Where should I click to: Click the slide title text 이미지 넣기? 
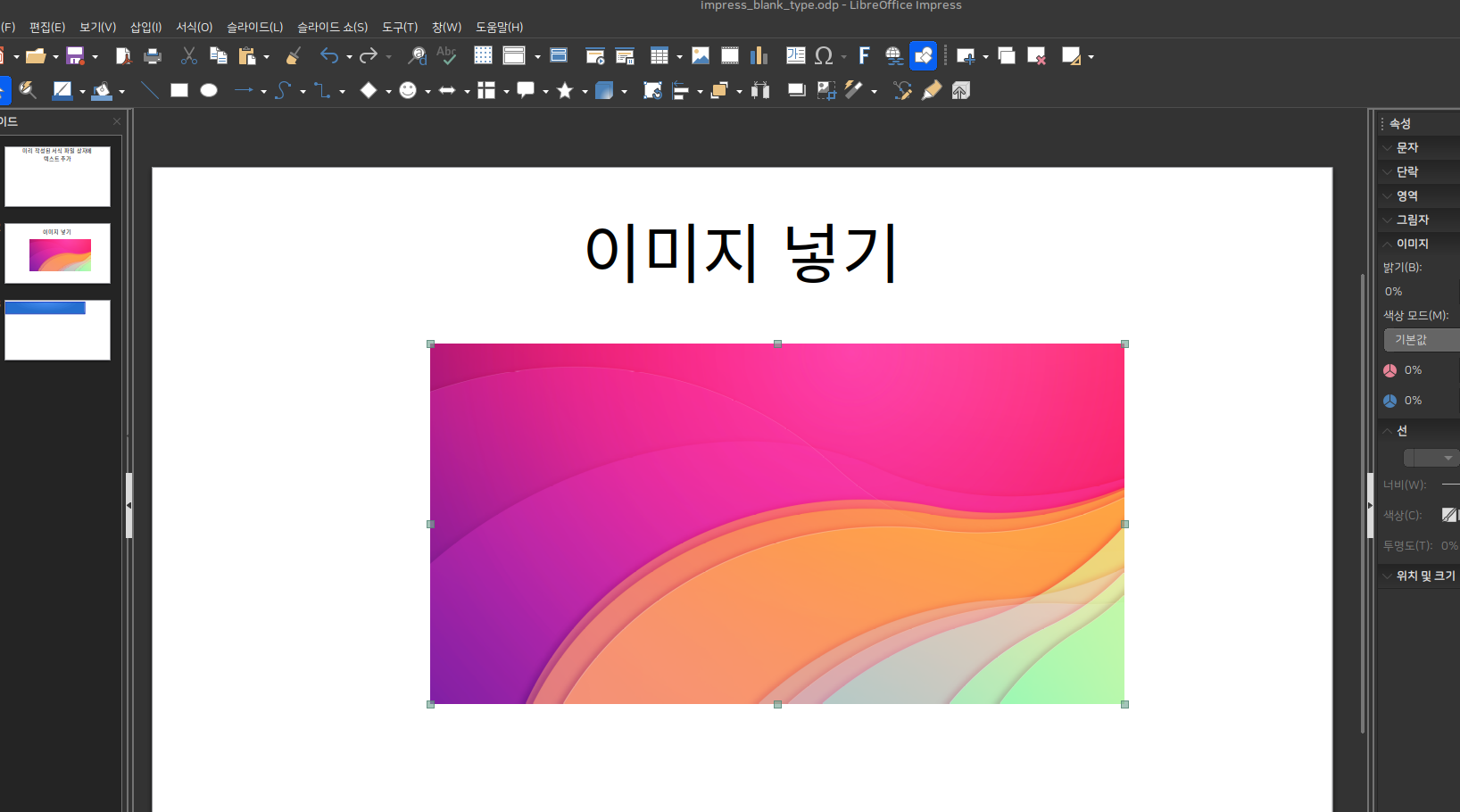pyautogui.click(x=741, y=253)
